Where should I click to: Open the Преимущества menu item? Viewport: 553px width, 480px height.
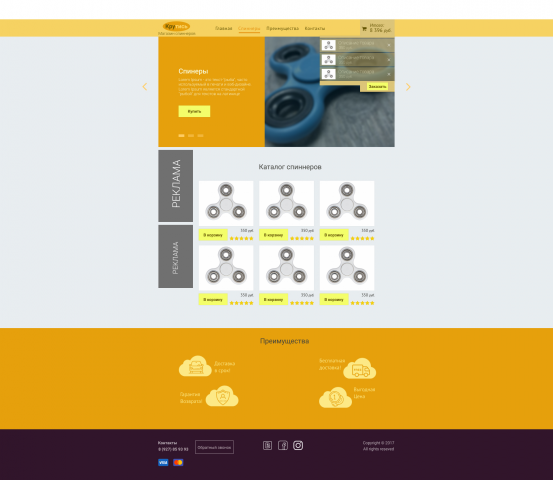coord(282,28)
